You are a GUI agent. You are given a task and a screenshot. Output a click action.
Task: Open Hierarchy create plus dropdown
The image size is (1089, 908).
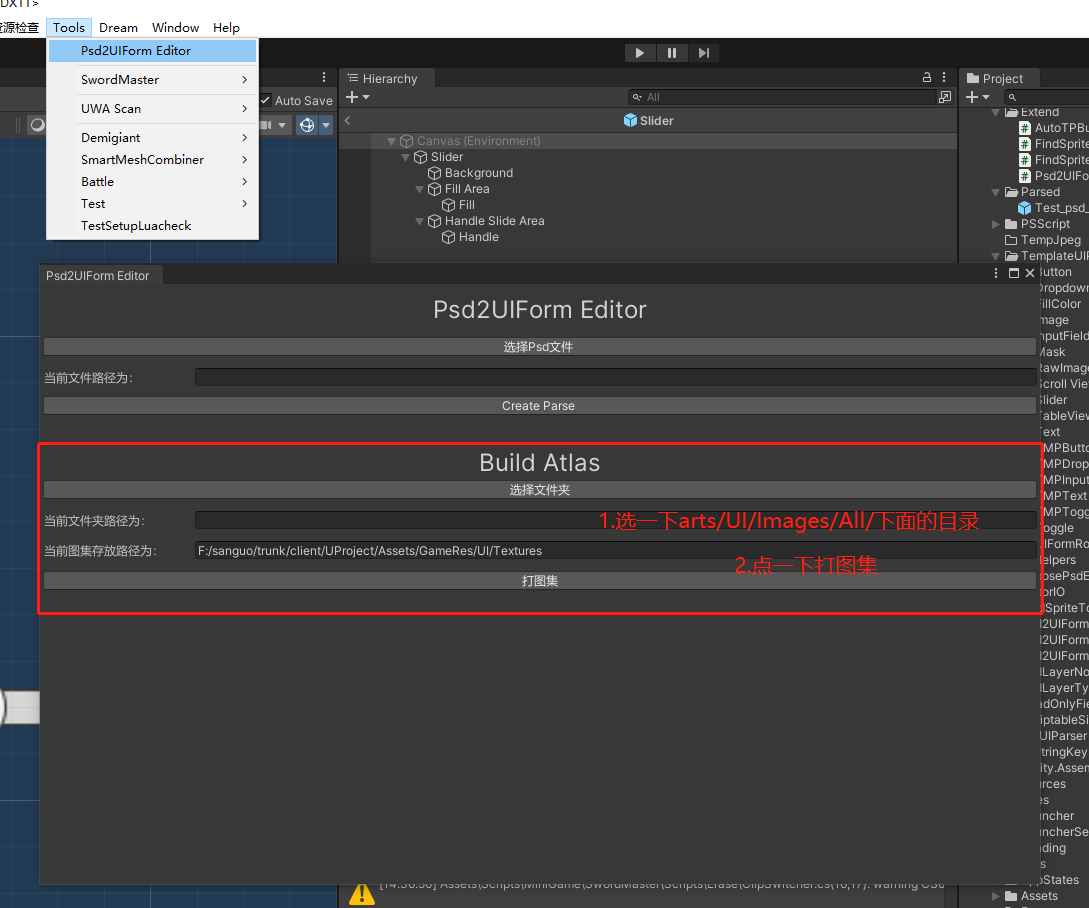(x=357, y=97)
